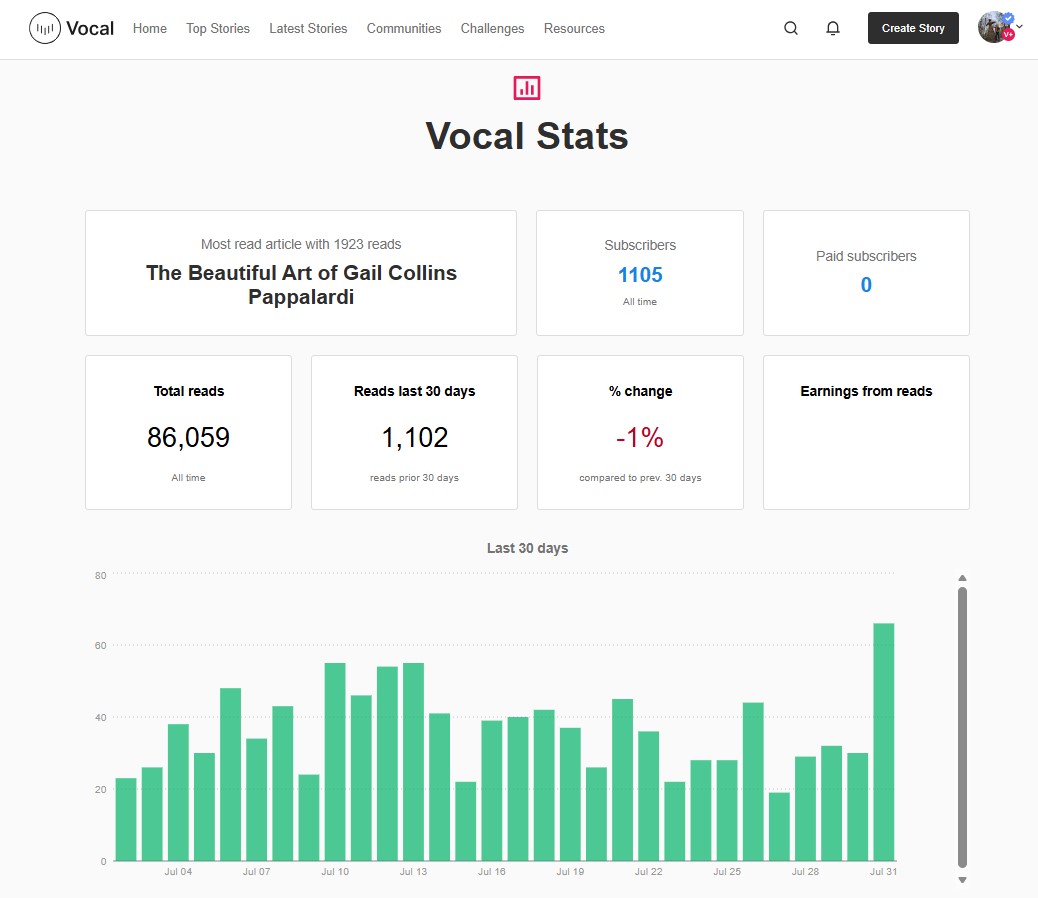Open the Resources menu item
This screenshot has width=1038, height=898.
(574, 28)
